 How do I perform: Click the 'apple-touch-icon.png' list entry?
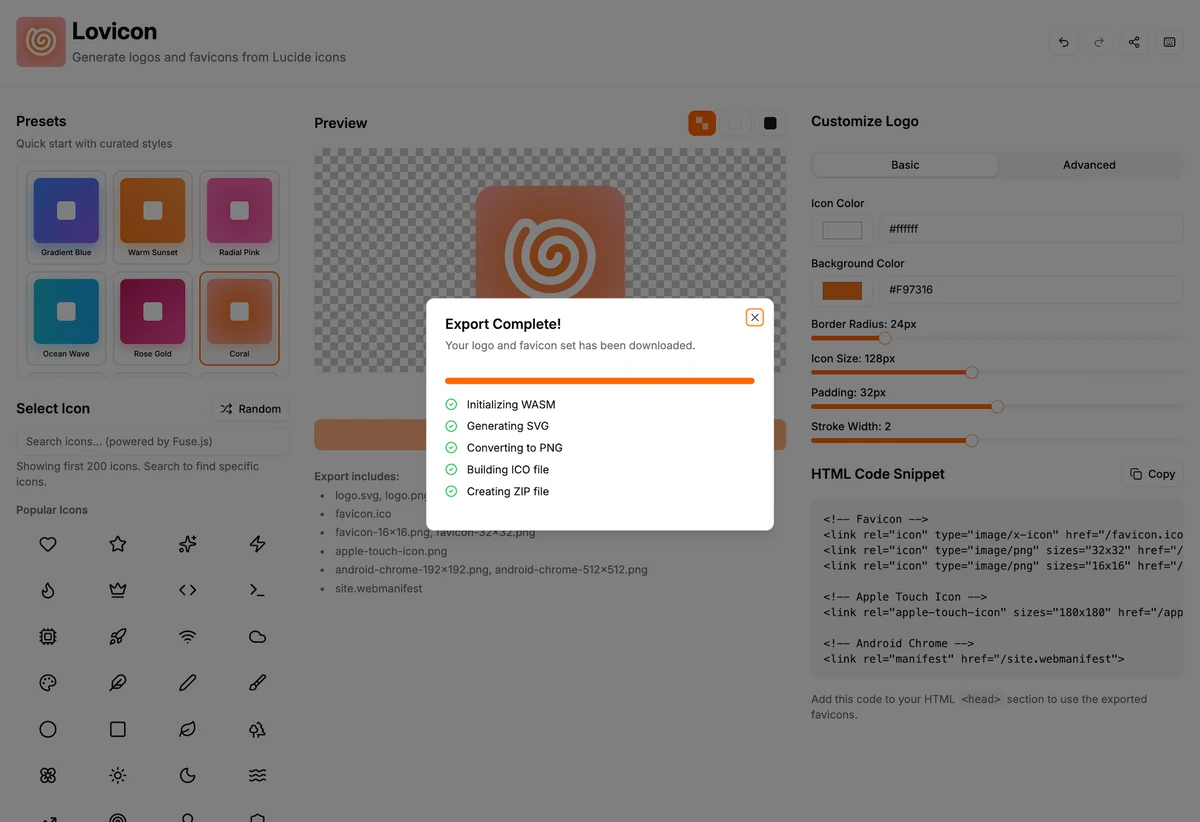click(x=391, y=551)
